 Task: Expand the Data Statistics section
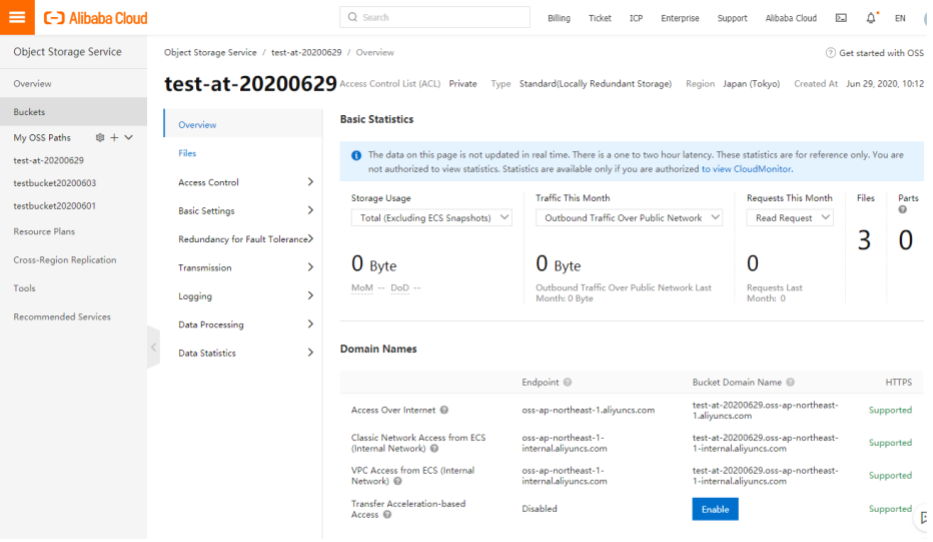pos(245,353)
